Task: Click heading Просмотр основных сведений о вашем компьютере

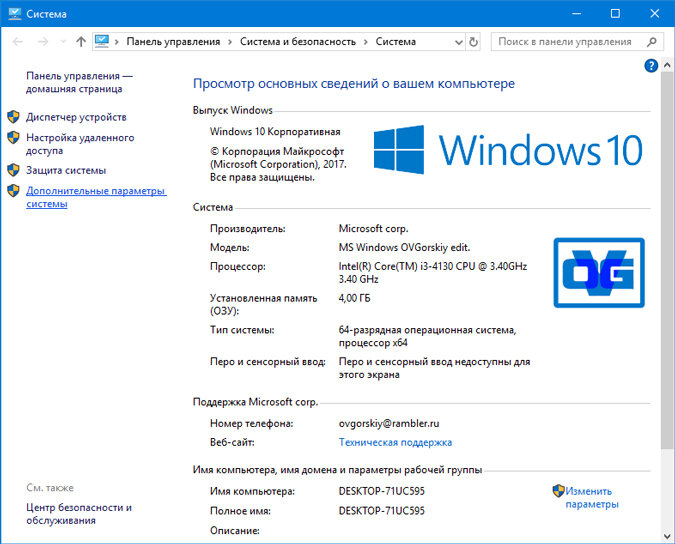Action: (x=353, y=83)
